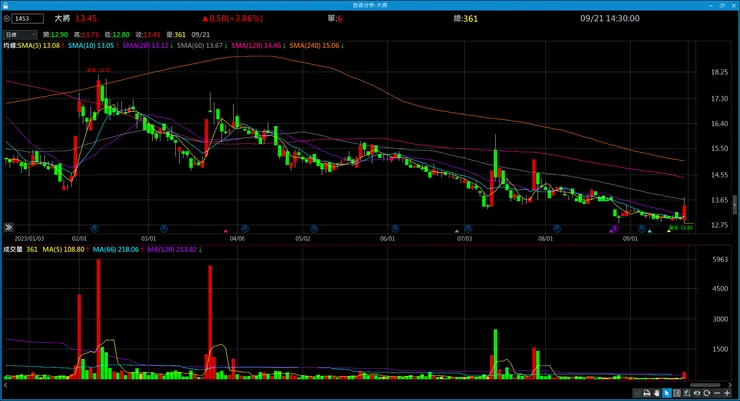Viewport: 740px width, 401px height.
Task: Click the SMA(20) 13.12 indicator label
Action: click(x=145, y=46)
